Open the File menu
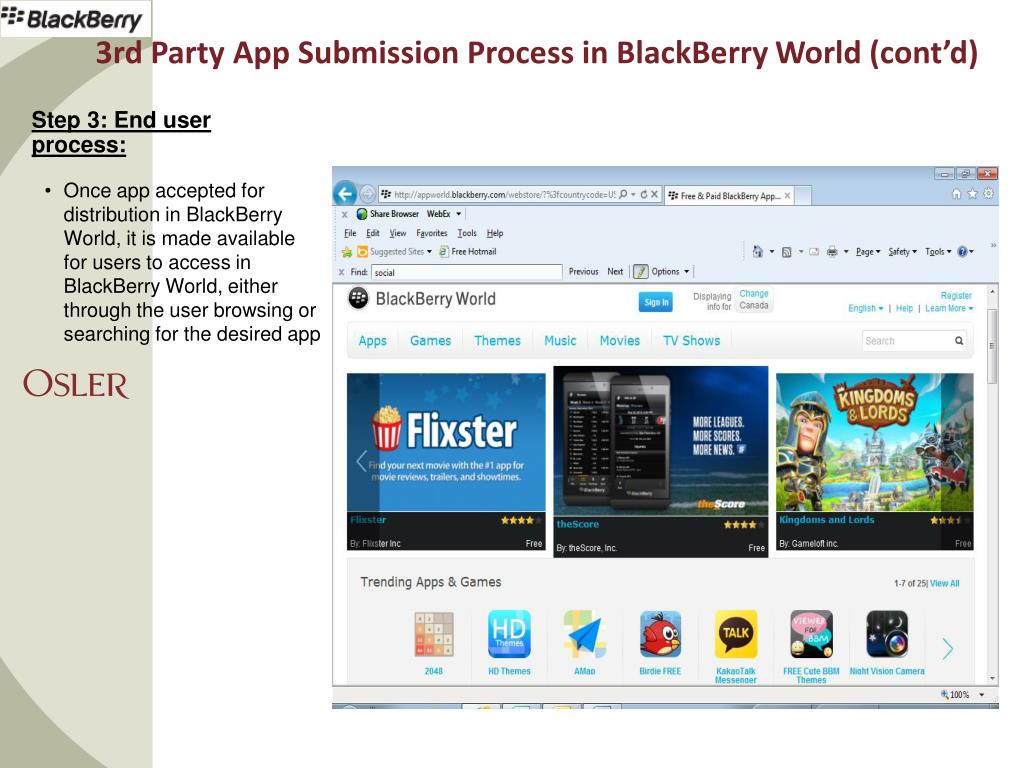The height and width of the screenshot is (768, 1024). point(350,233)
